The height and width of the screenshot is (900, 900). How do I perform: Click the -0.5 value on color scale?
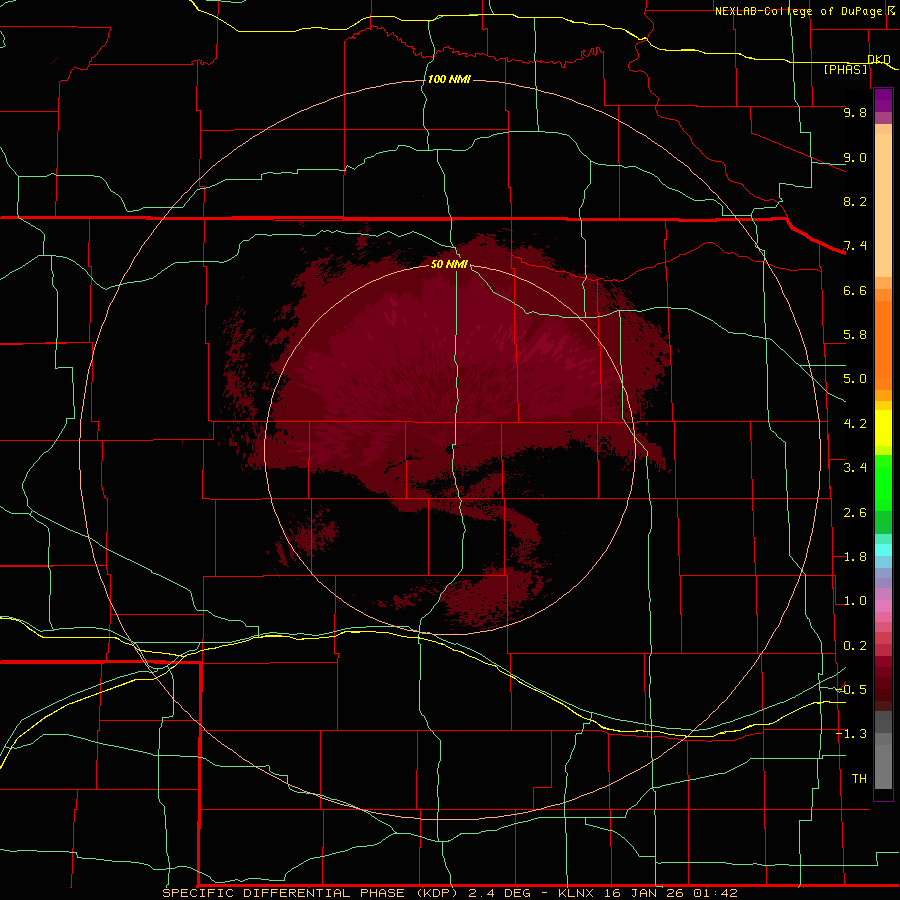click(851, 690)
